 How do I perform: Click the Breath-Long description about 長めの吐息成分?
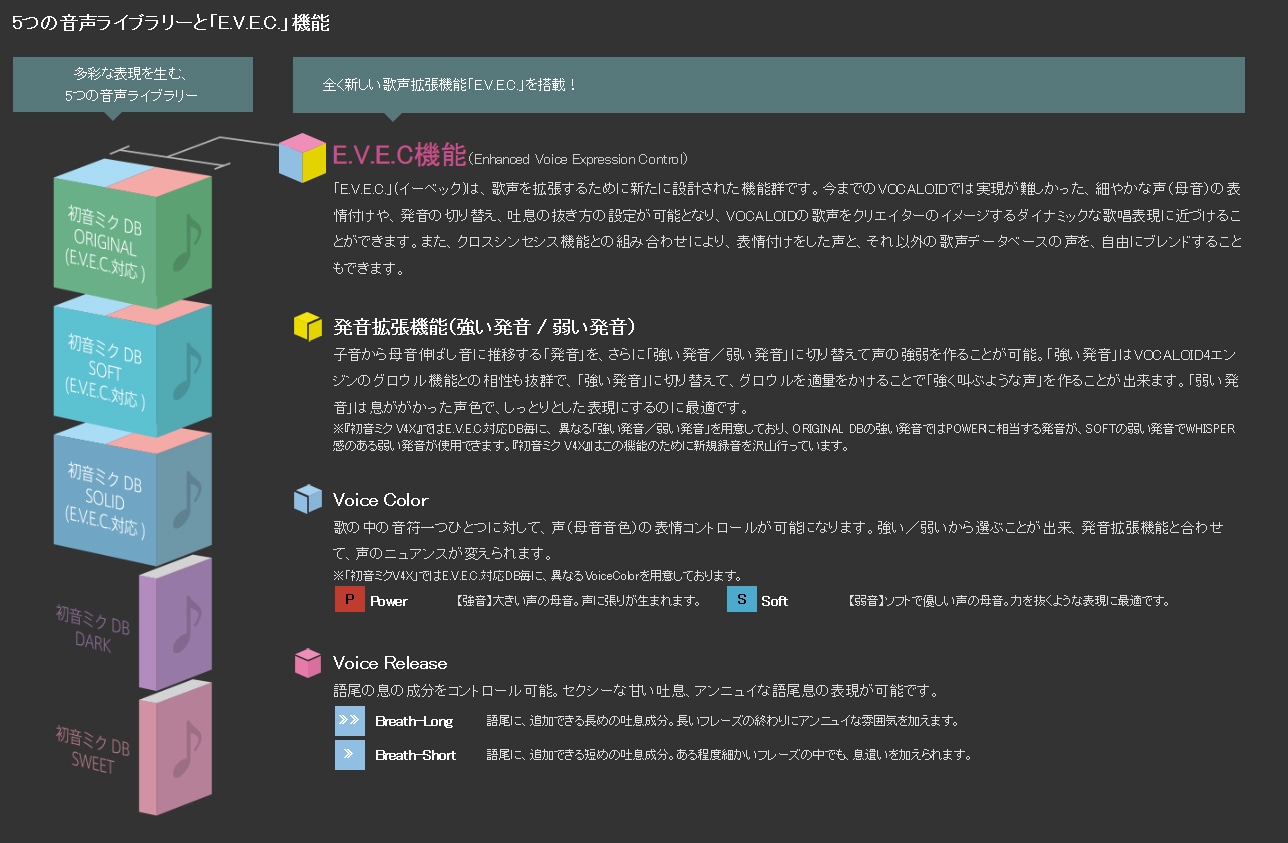(723, 721)
